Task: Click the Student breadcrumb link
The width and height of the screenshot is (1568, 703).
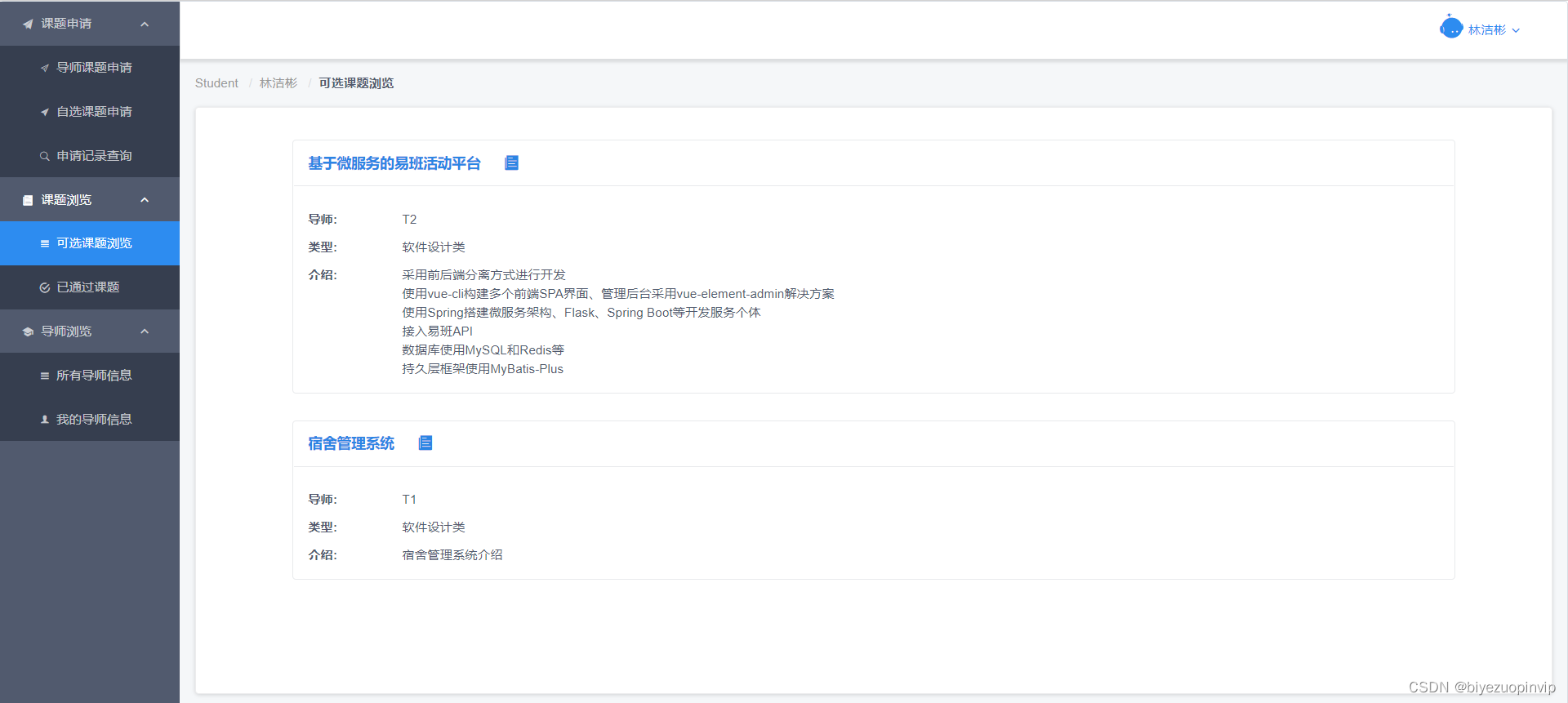Action: click(x=216, y=83)
